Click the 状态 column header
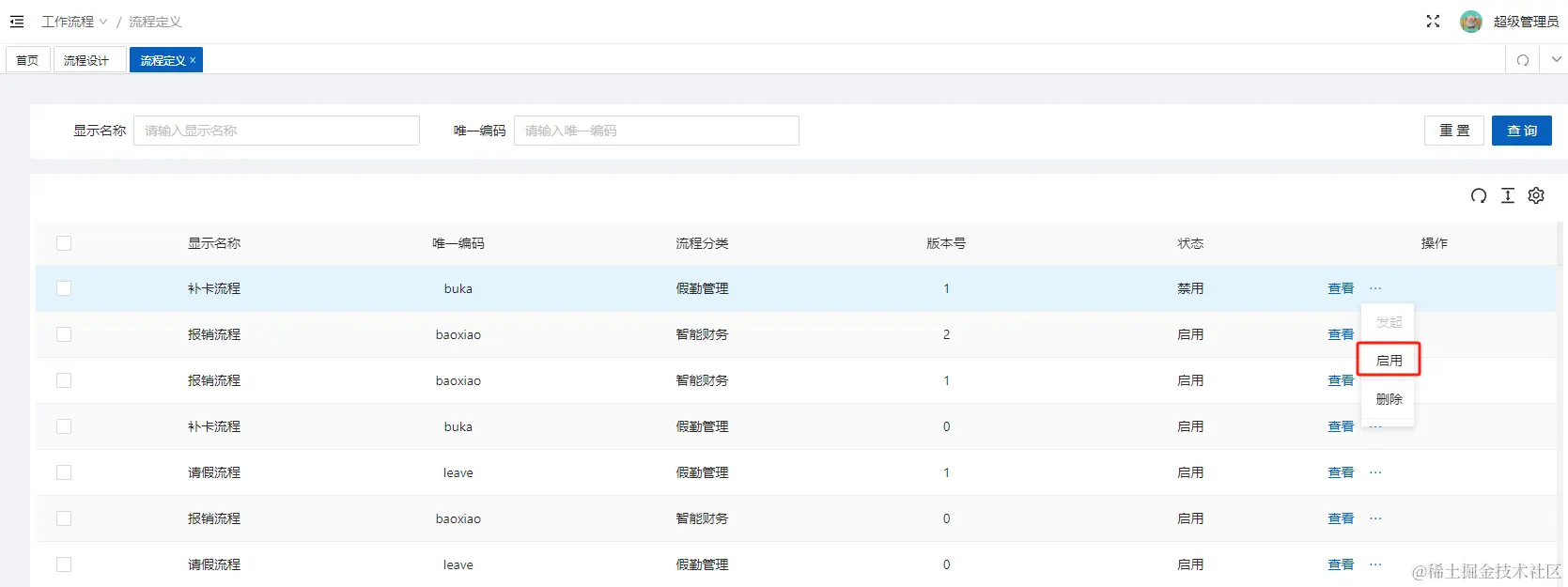This screenshot has height=587, width=1568. point(1190,243)
